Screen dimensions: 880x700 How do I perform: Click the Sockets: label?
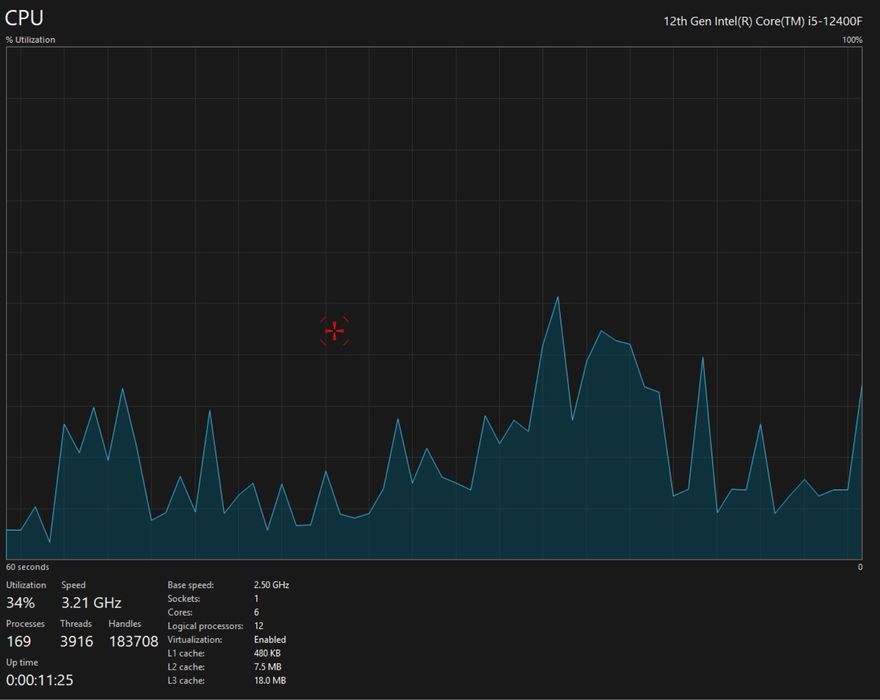(184, 598)
